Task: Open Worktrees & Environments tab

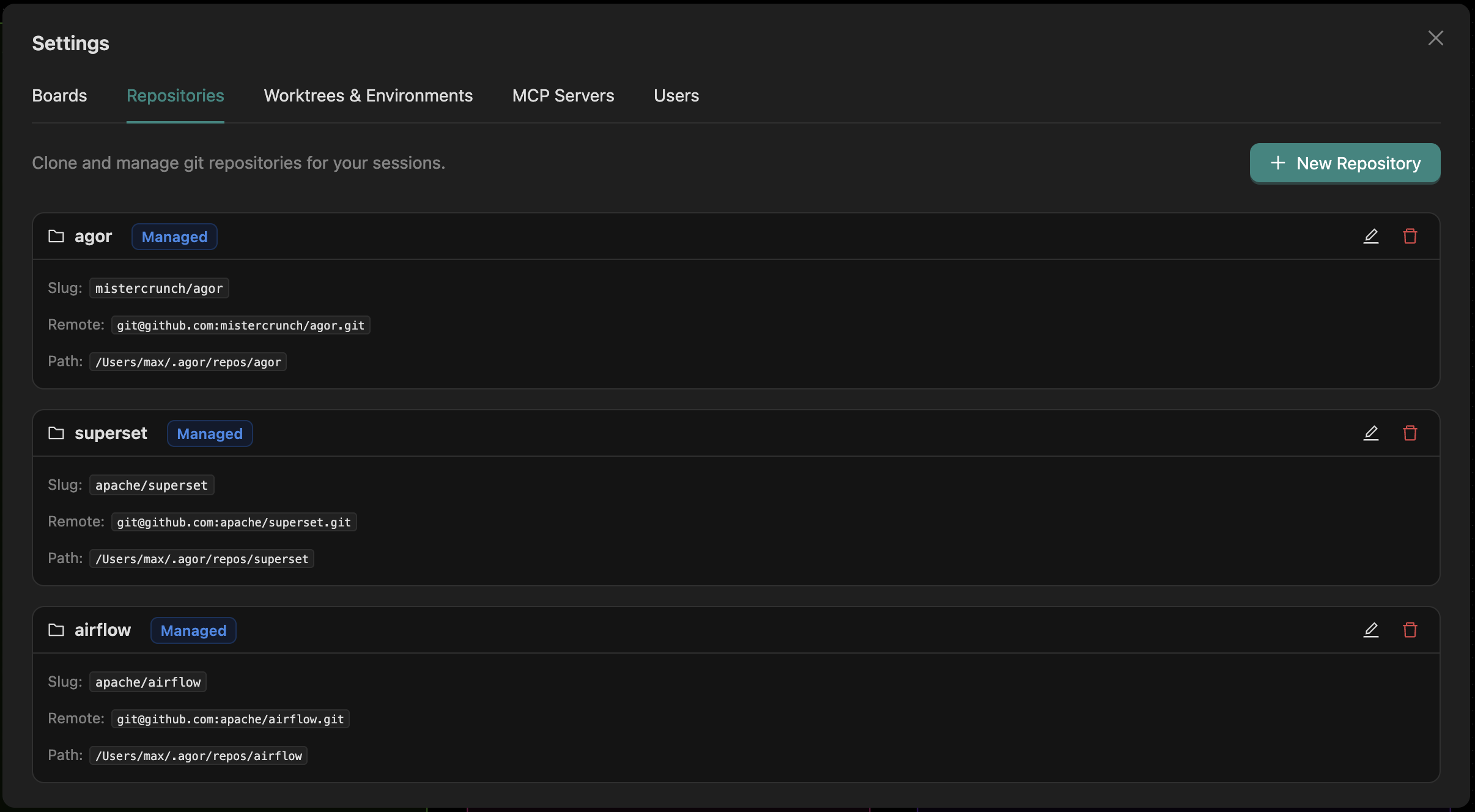Action: click(x=368, y=95)
